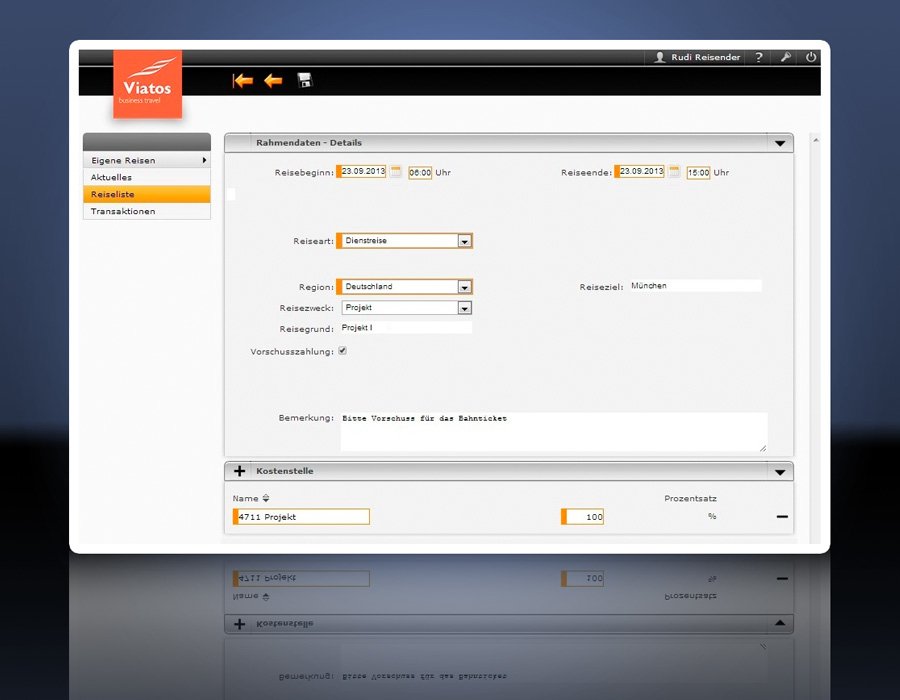Click the Rudi Reisender user icon
900x700 pixels.
pos(660,57)
